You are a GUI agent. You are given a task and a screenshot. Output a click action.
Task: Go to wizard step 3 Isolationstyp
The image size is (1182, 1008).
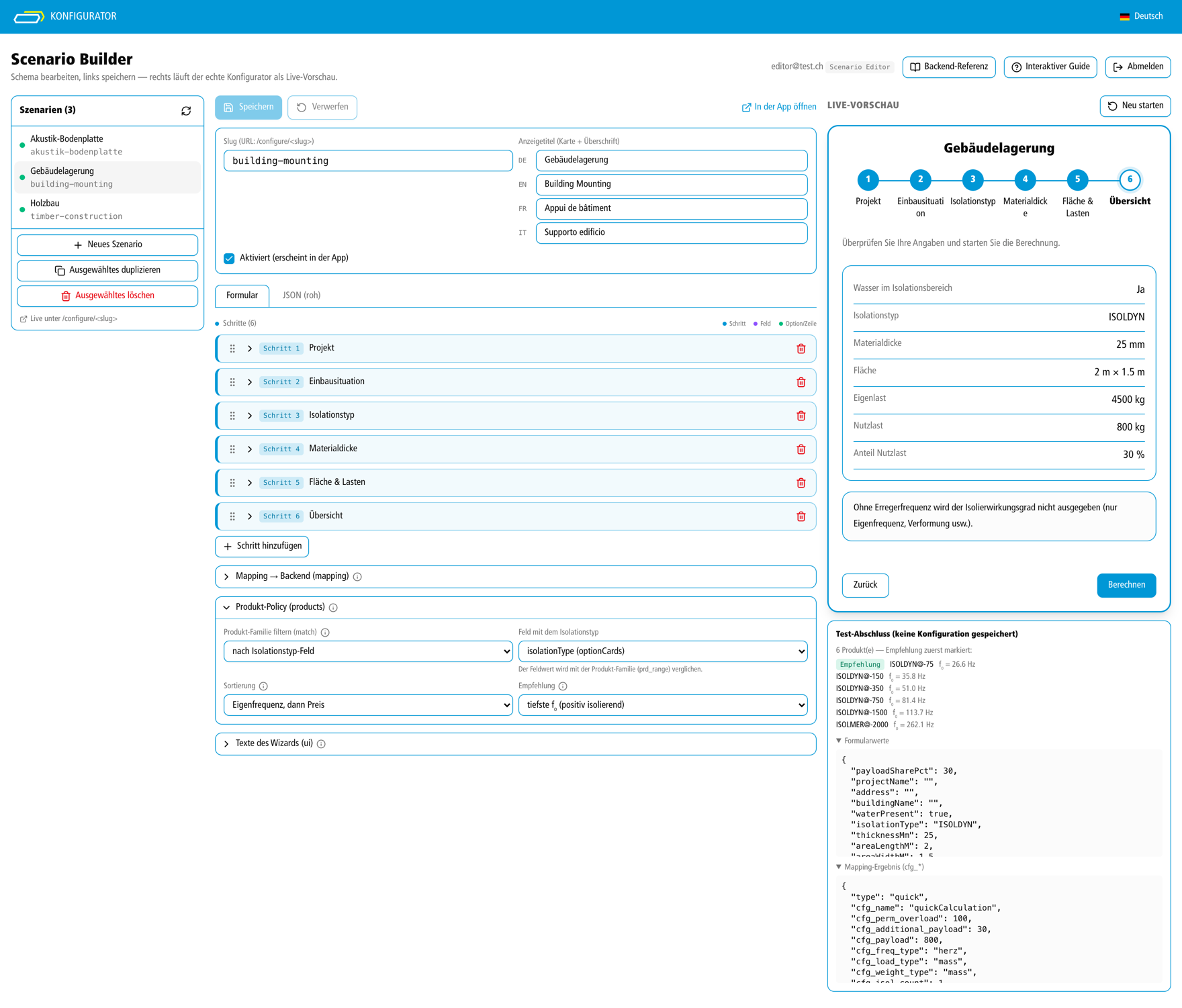click(972, 179)
